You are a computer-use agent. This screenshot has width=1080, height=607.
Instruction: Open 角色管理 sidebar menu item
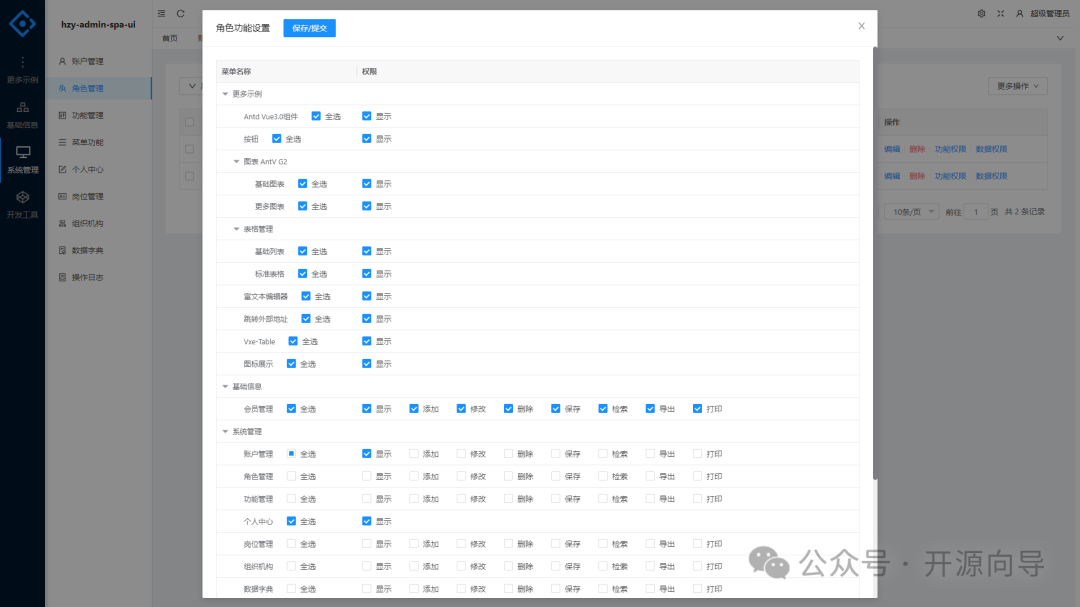pos(98,88)
